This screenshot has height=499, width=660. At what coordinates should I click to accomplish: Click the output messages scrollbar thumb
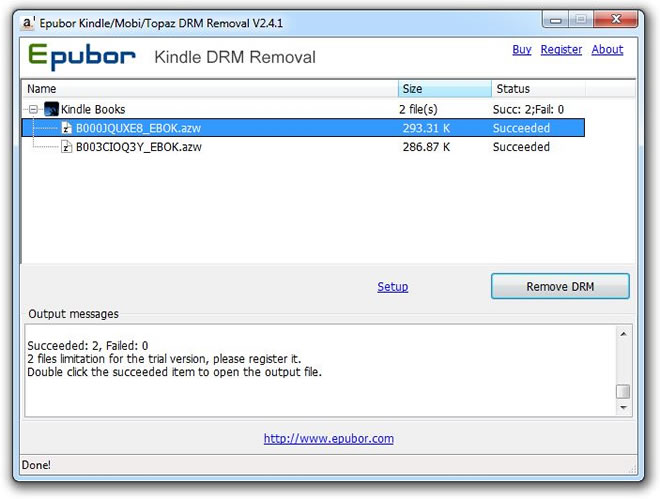coord(623,391)
